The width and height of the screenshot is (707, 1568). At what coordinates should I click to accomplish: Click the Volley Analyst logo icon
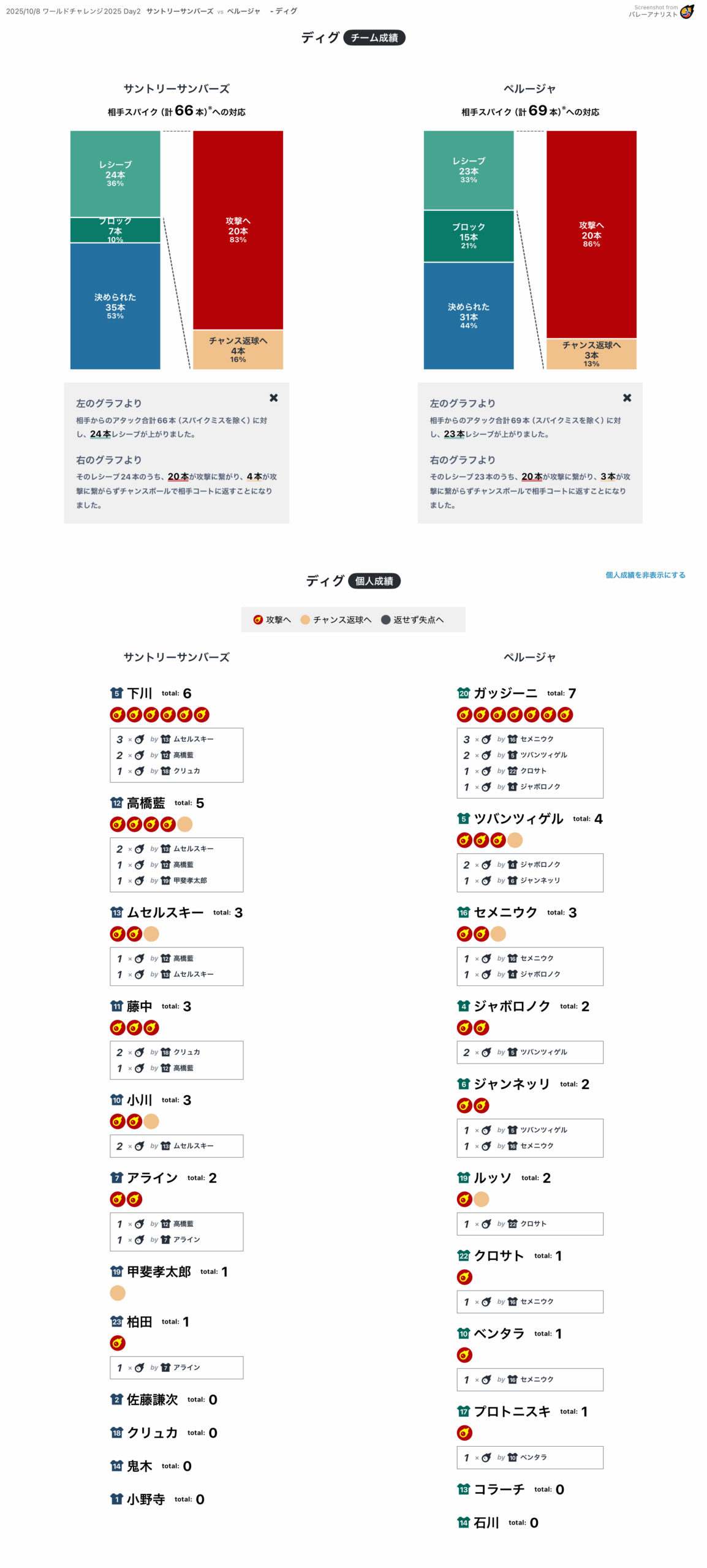(x=687, y=12)
